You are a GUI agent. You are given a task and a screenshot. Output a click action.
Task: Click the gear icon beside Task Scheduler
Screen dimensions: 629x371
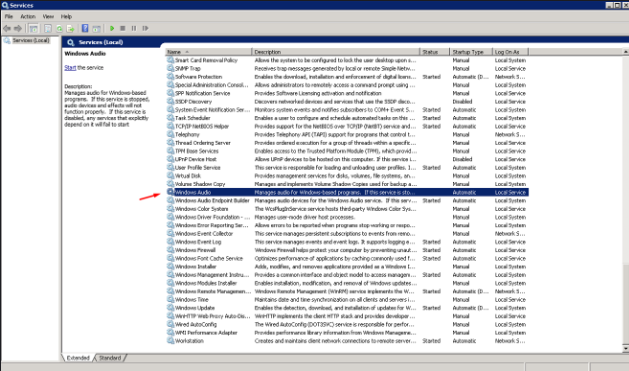170,118
